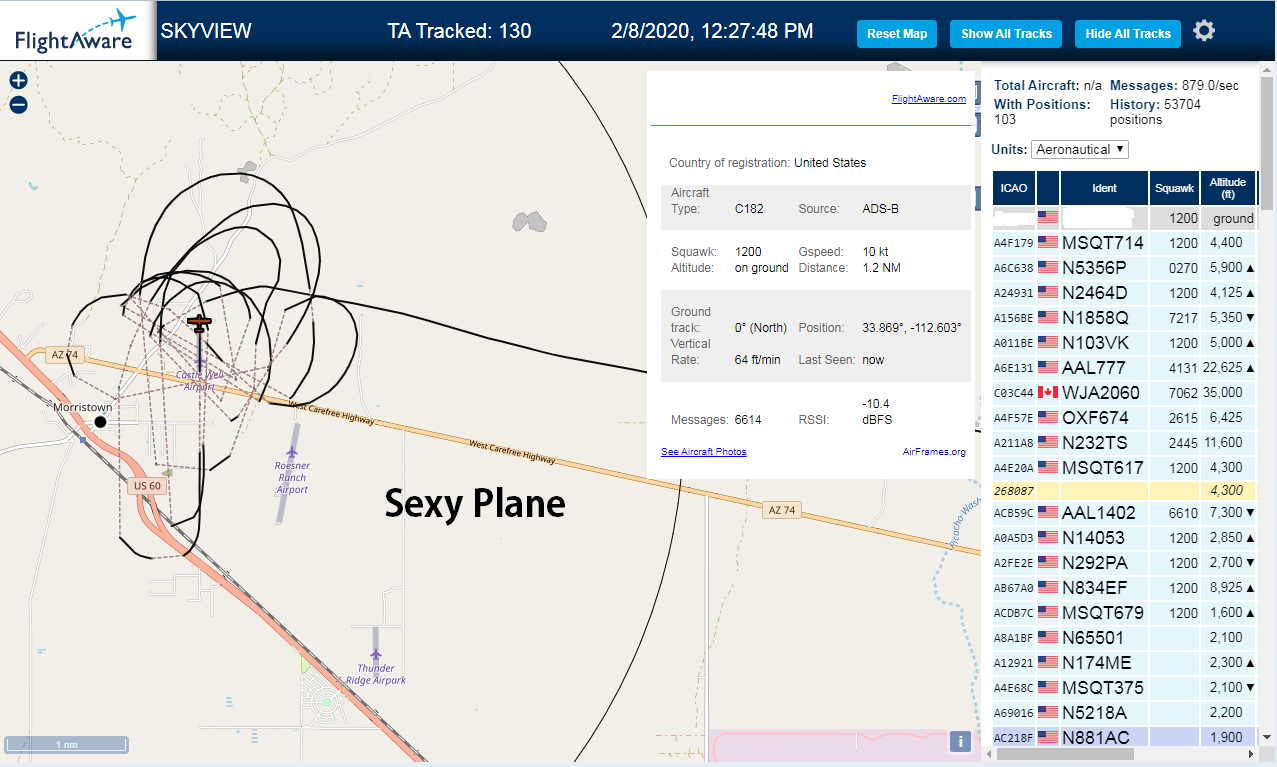
Task: Select aircraft N5218A in list
Action: tap(1125, 712)
